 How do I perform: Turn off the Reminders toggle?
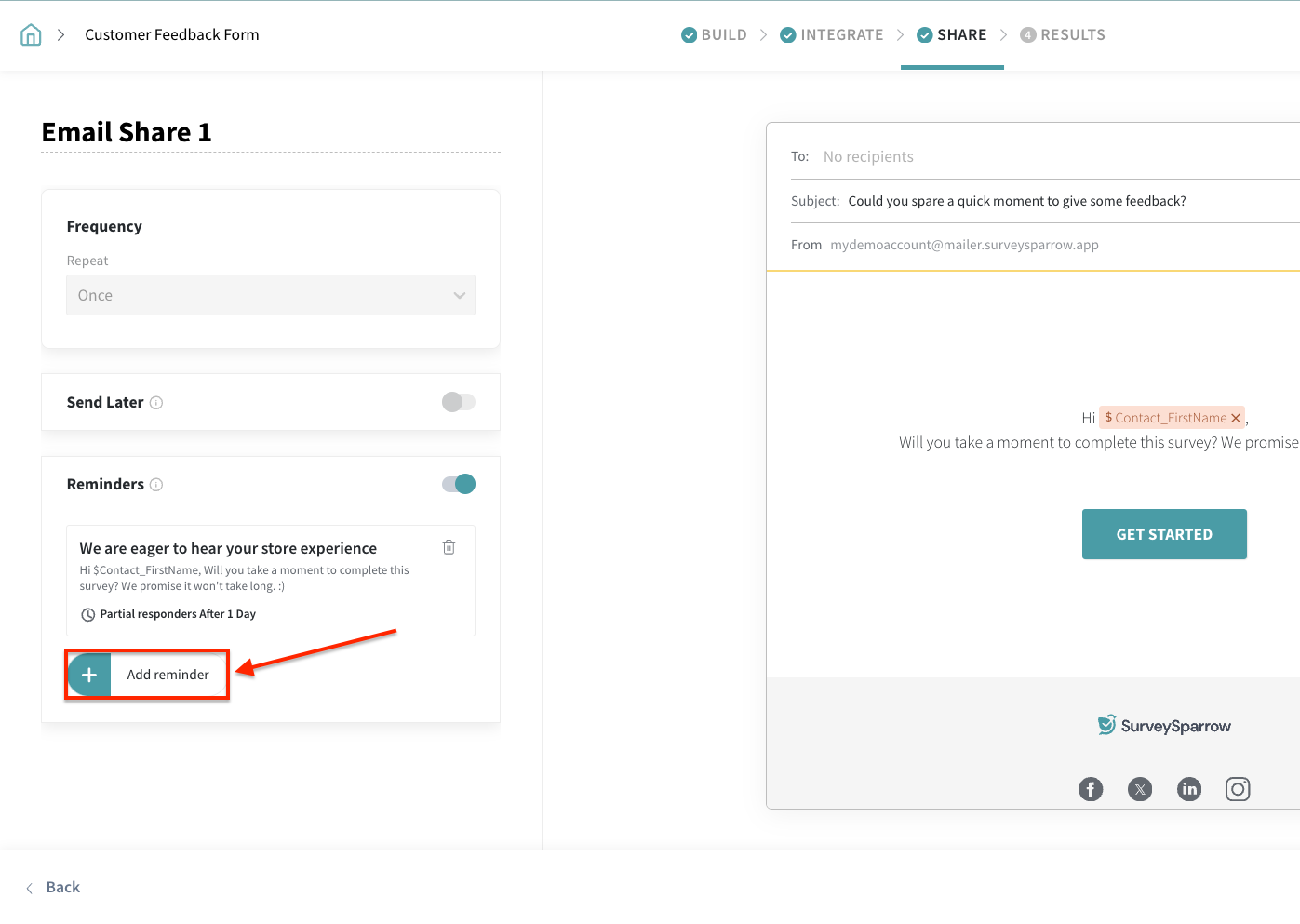[x=458, y=484]
